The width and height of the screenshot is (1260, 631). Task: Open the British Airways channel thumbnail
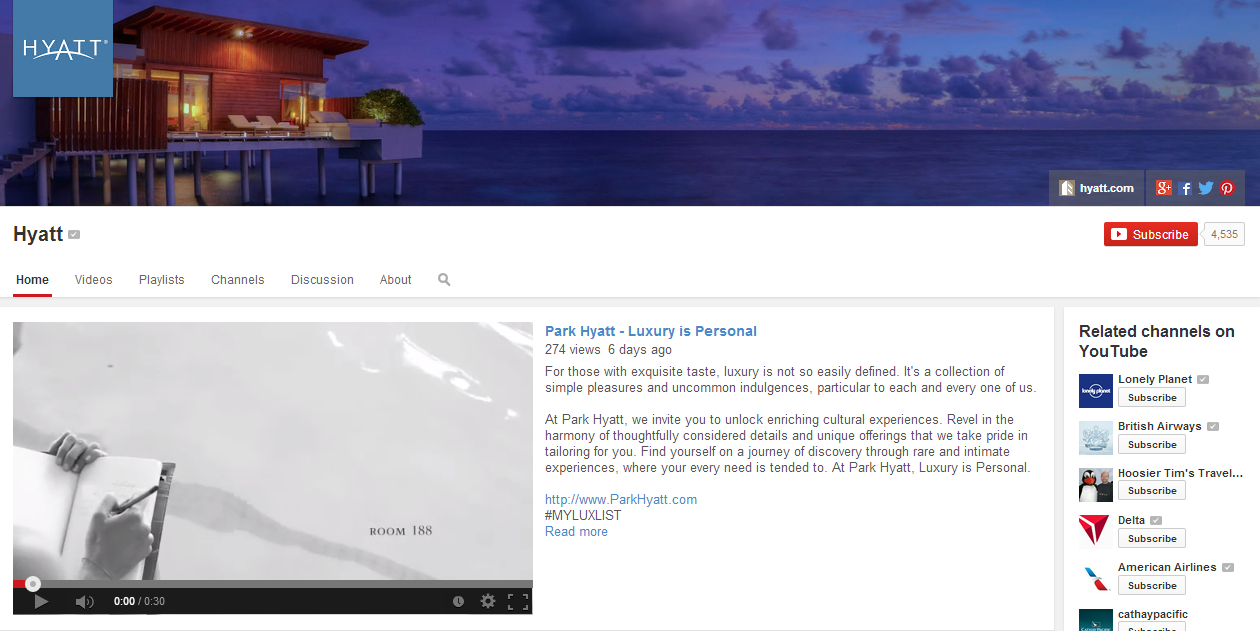(x=1096, y=438)
